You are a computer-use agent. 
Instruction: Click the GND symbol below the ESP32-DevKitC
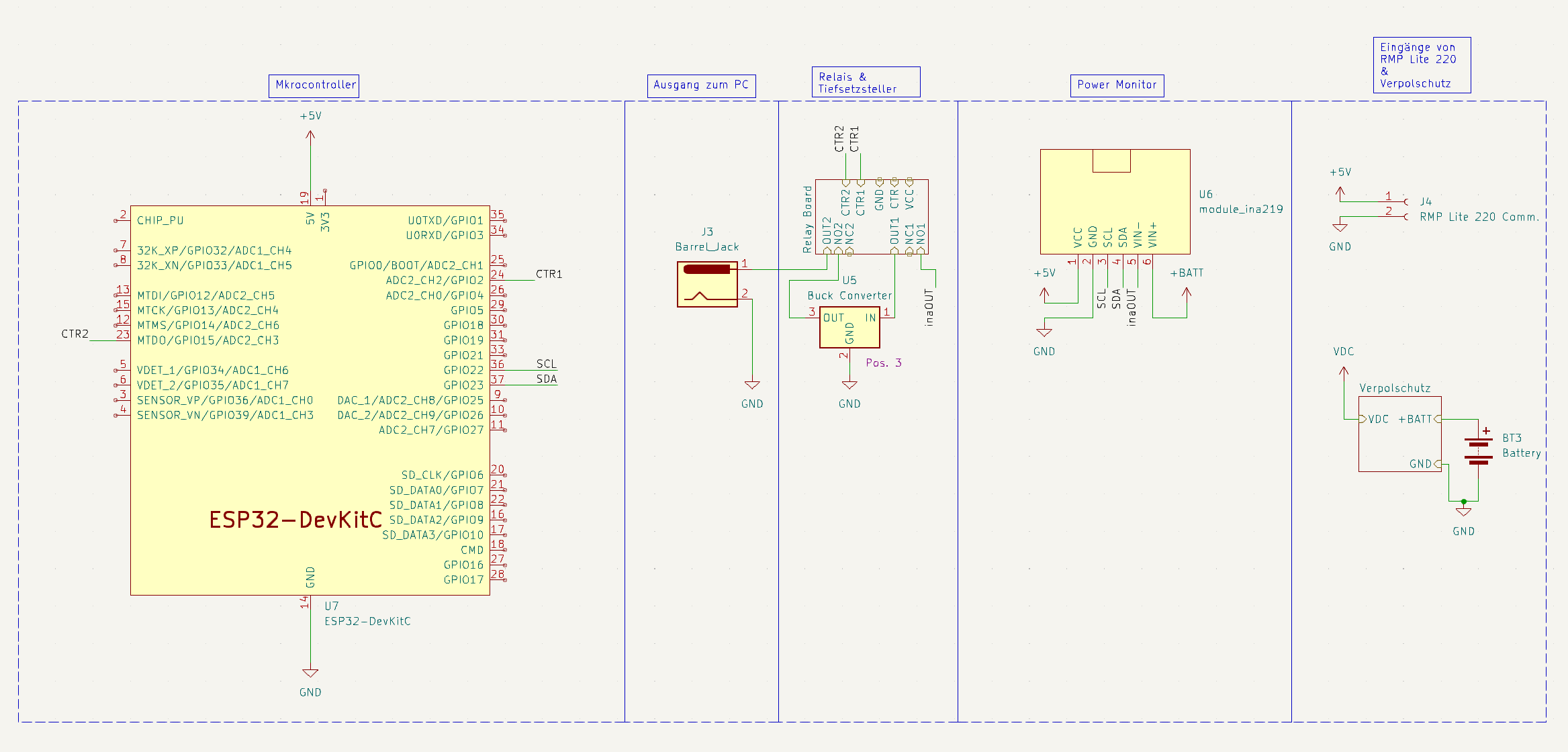click(310, 673)
